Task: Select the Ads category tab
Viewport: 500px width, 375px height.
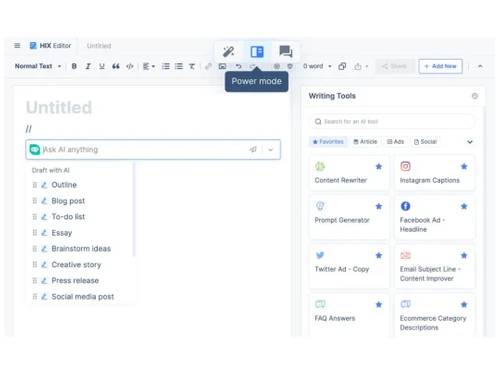Action: [395, 142]
